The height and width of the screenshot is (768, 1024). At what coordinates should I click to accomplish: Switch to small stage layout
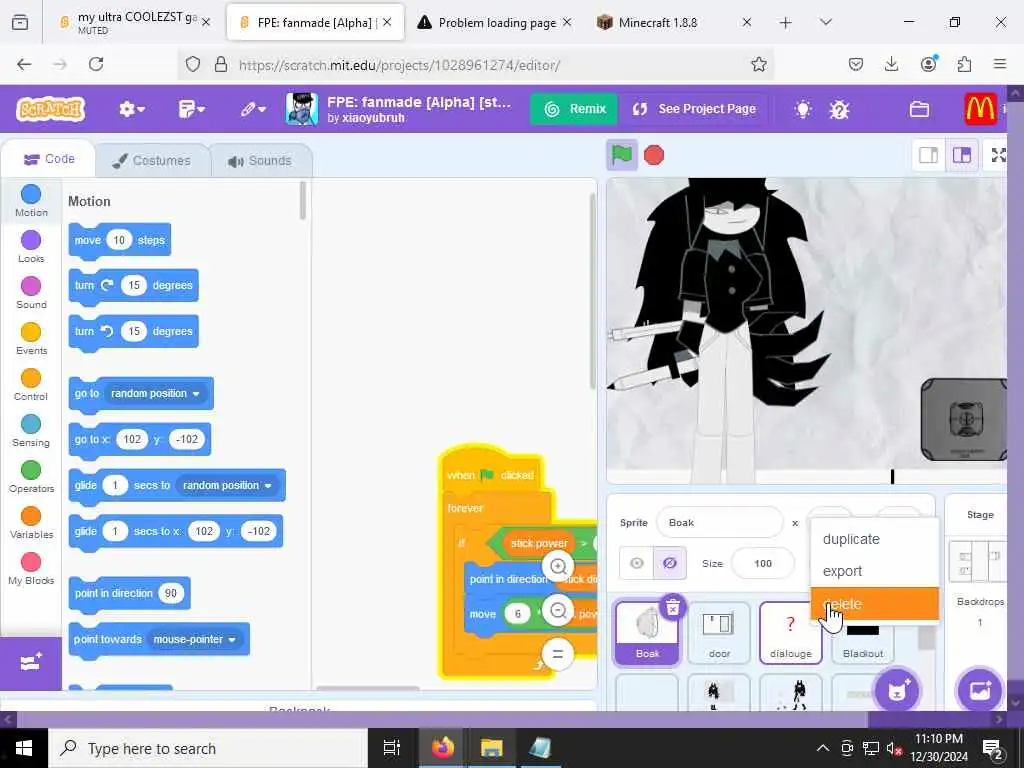(928, 155)
